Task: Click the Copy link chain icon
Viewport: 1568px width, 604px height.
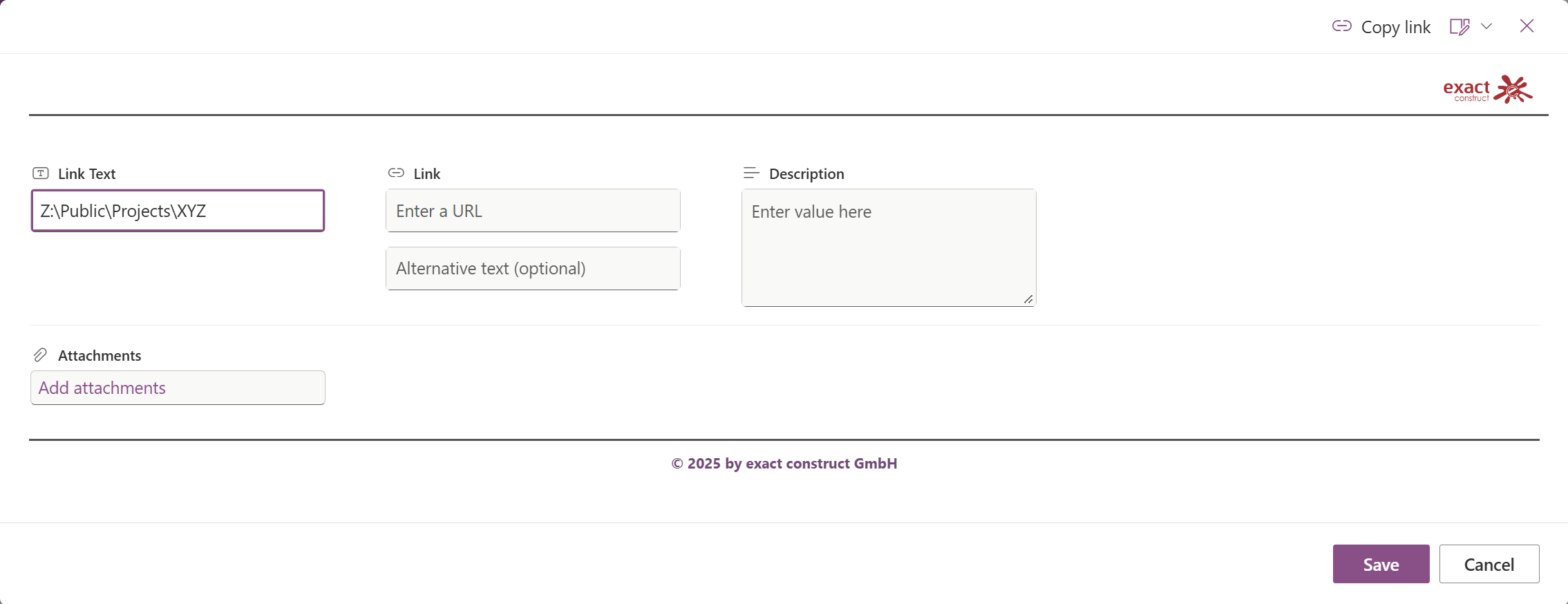Action: pyautogui.click(x=1341, y=26)
